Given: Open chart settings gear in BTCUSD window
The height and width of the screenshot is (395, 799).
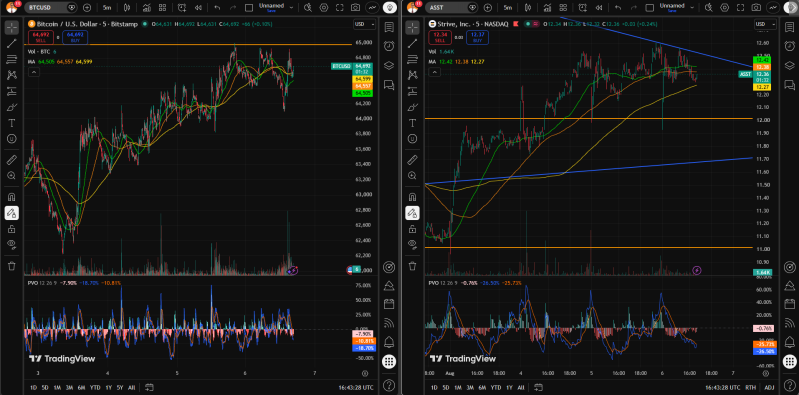Looking at the screenshot, I should 324,8.
